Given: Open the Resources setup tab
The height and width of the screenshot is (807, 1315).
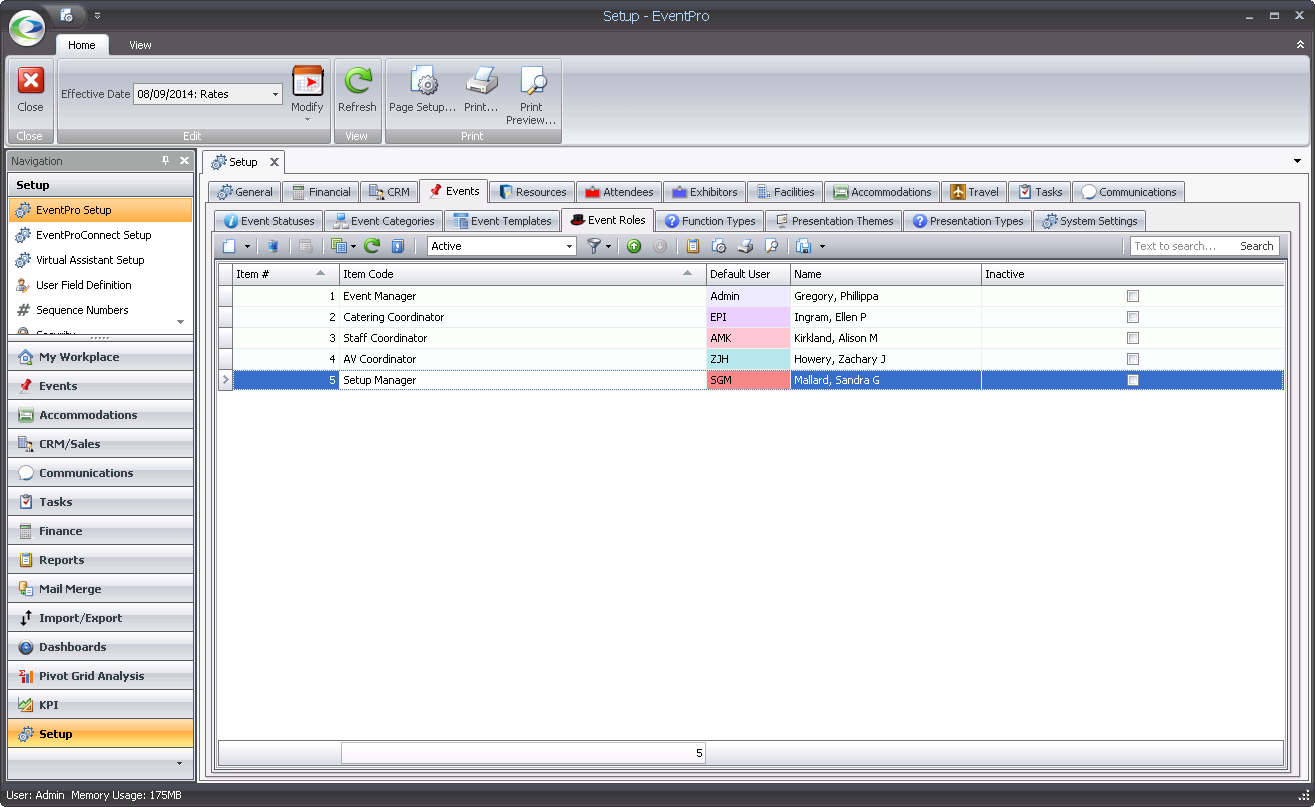Looking at the screenshot, I should point(532,192).
